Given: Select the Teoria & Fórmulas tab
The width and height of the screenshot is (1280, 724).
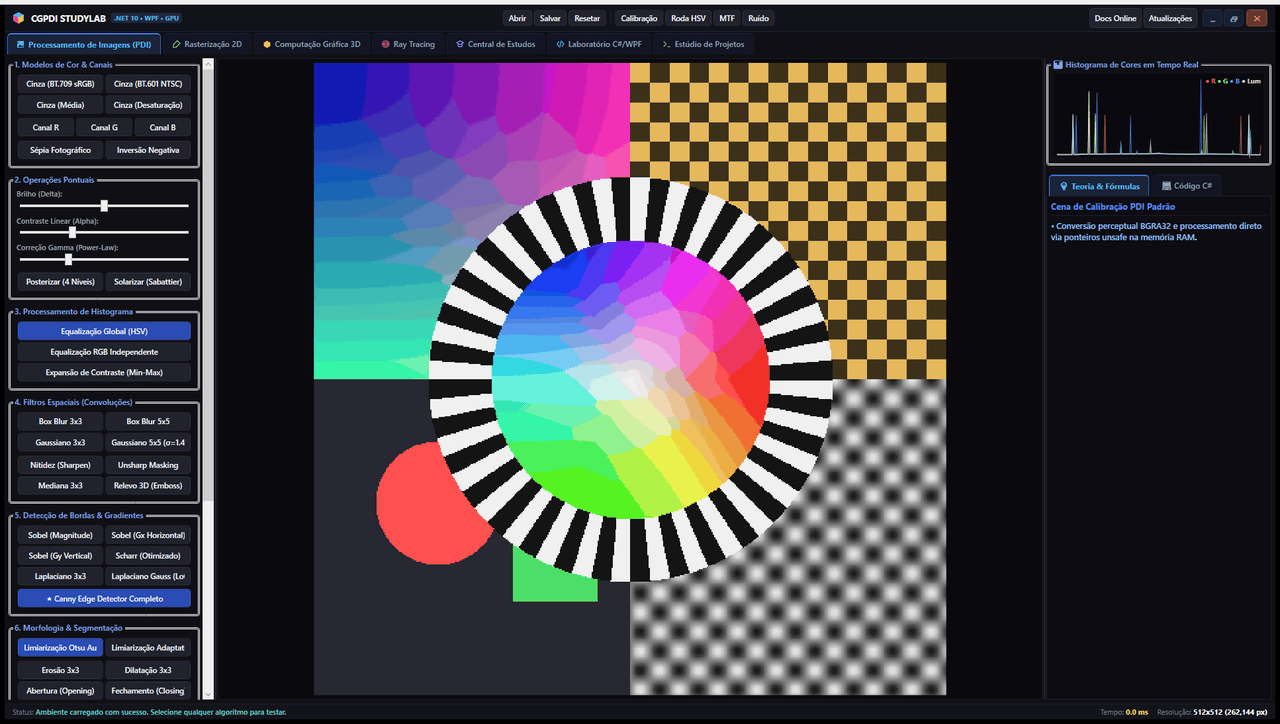Looking at the screenshot, I should coord(1099,186).
